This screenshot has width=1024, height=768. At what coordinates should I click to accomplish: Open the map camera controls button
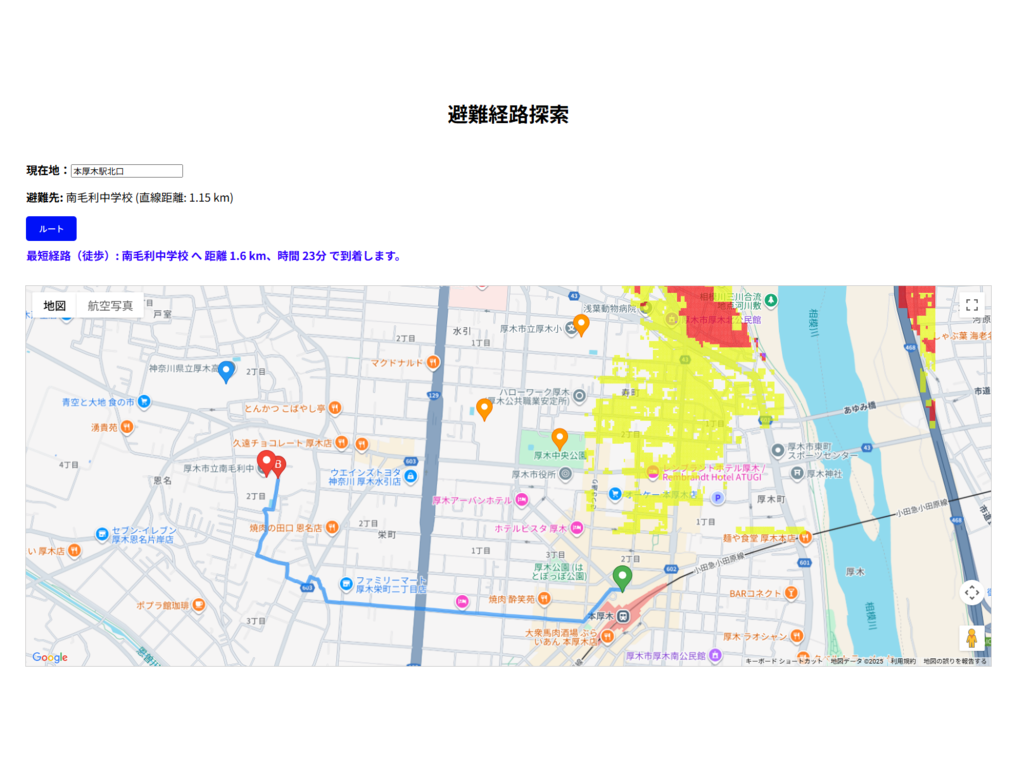971,593
